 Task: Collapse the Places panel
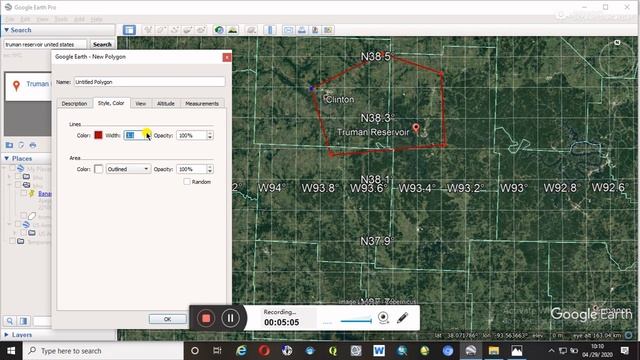point(7,158)
